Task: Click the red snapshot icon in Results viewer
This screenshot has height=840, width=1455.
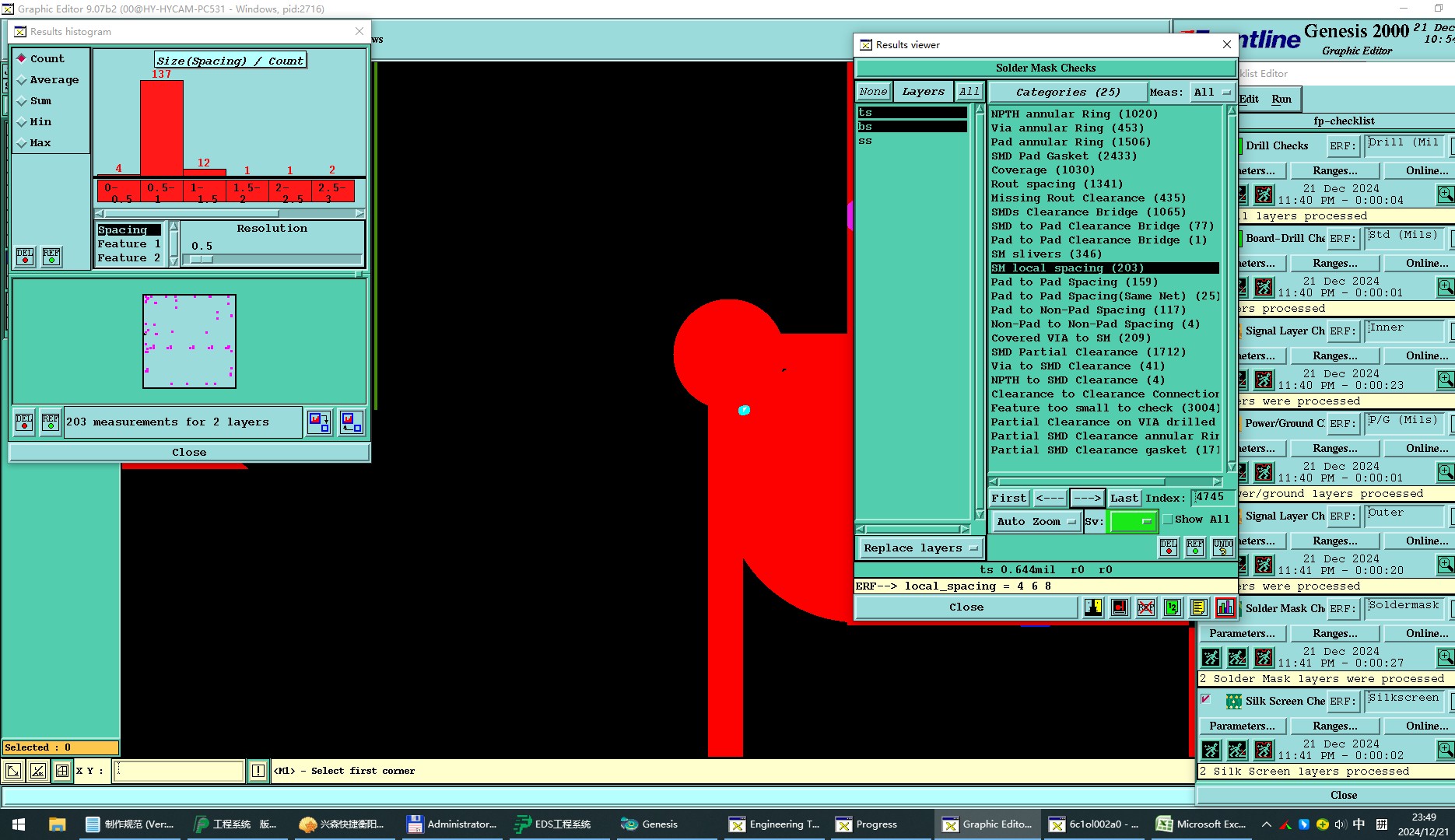Action: 1120,607
